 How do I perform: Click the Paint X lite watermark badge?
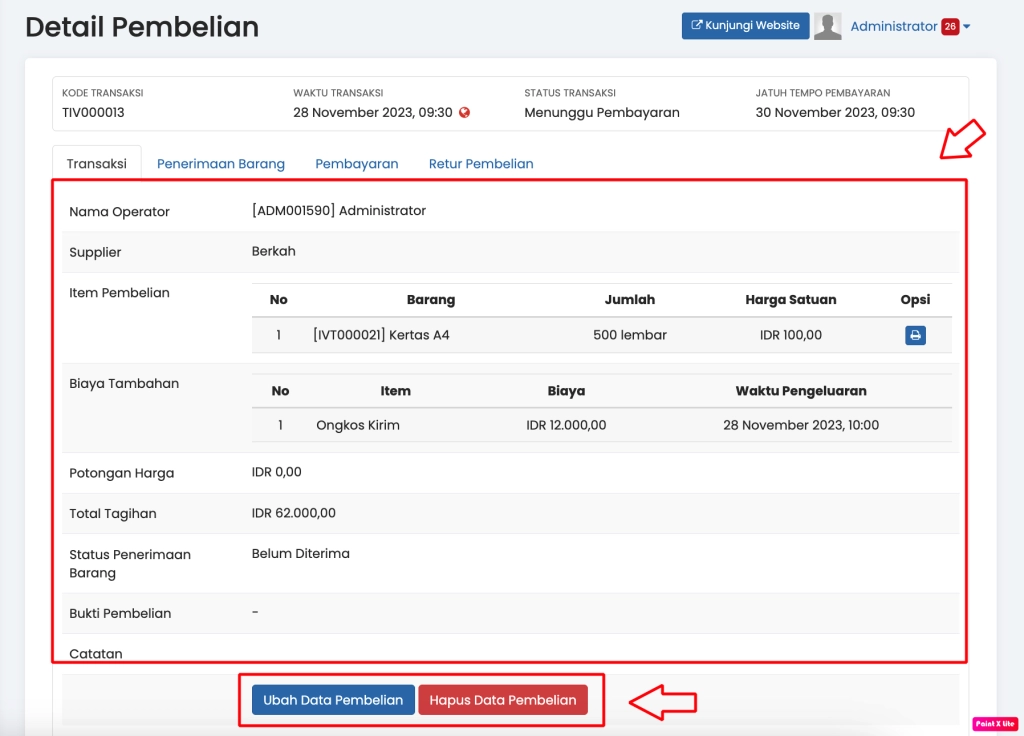994,723
